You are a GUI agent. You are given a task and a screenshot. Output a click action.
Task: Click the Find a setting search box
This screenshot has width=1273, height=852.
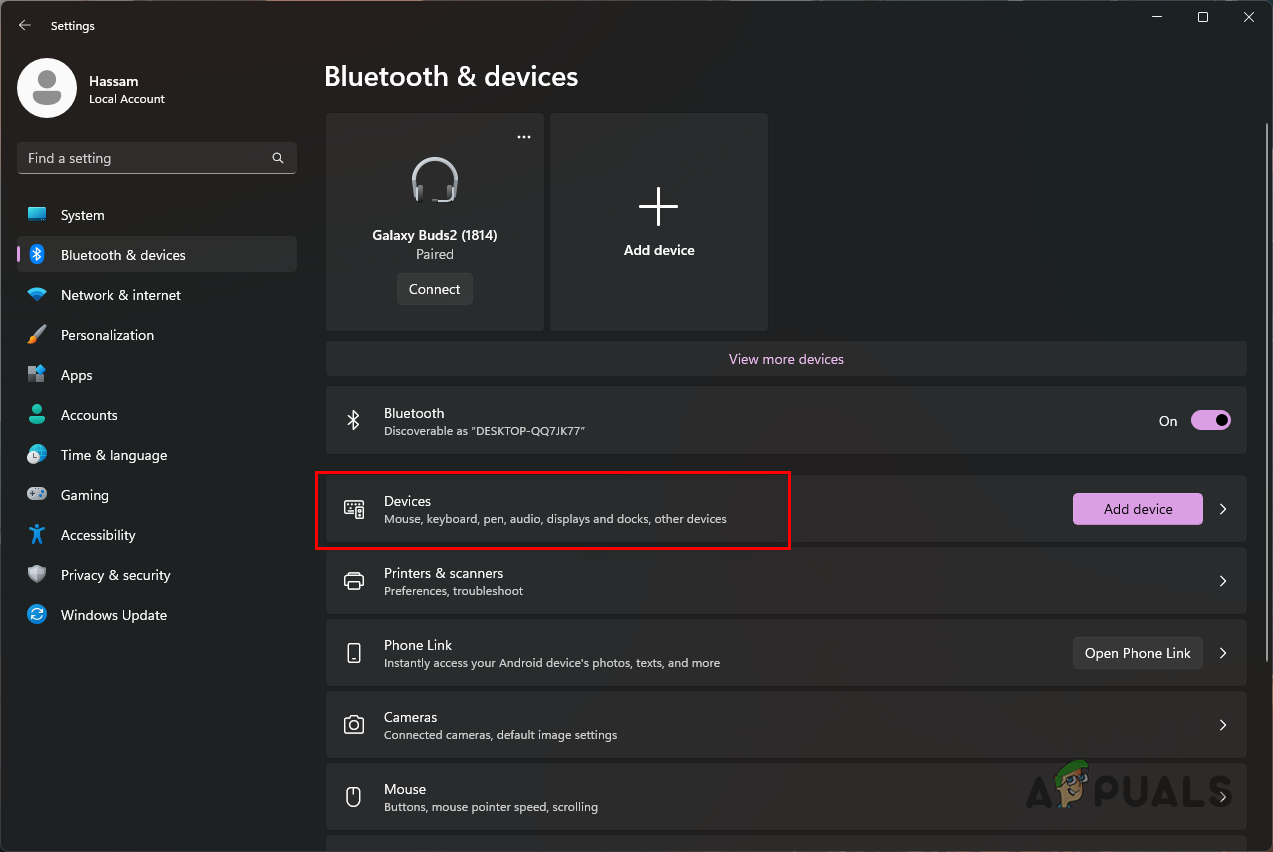[x=145, y=158]
